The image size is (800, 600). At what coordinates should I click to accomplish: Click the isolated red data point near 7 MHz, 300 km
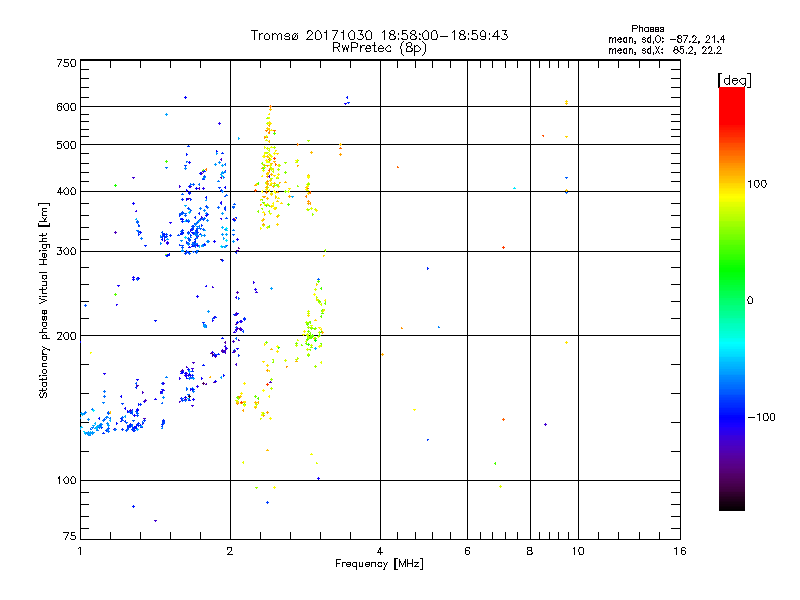point(504,248)
